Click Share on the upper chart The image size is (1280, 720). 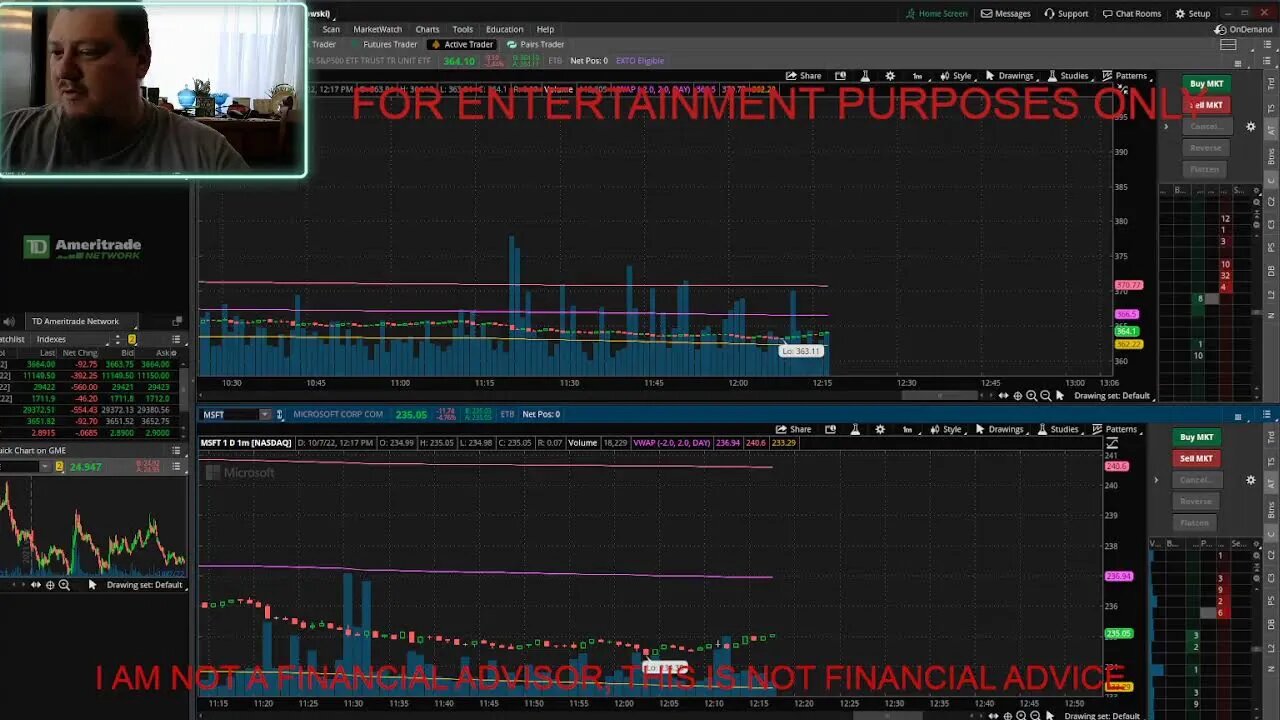[804, 76]
